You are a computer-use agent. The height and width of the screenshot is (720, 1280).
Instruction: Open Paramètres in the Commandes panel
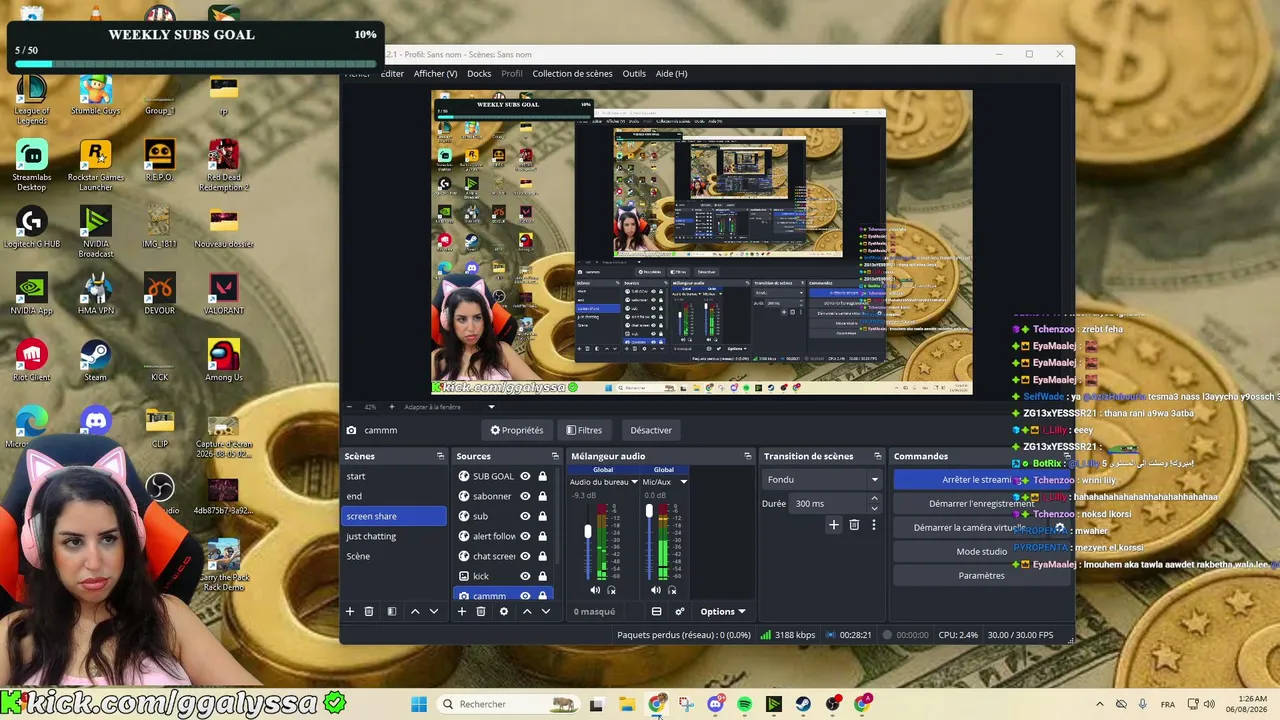981,576
